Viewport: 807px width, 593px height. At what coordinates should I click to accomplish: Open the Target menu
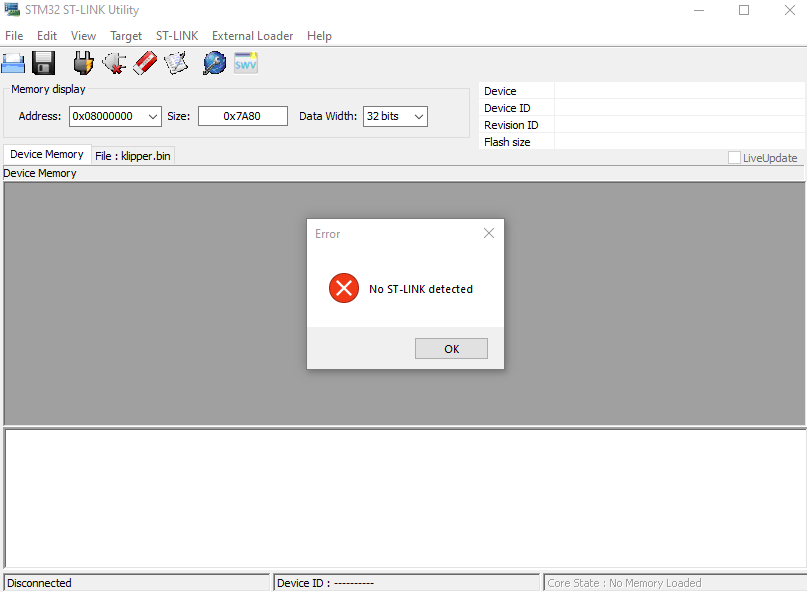pyautogui.click(x=126, y=36)
